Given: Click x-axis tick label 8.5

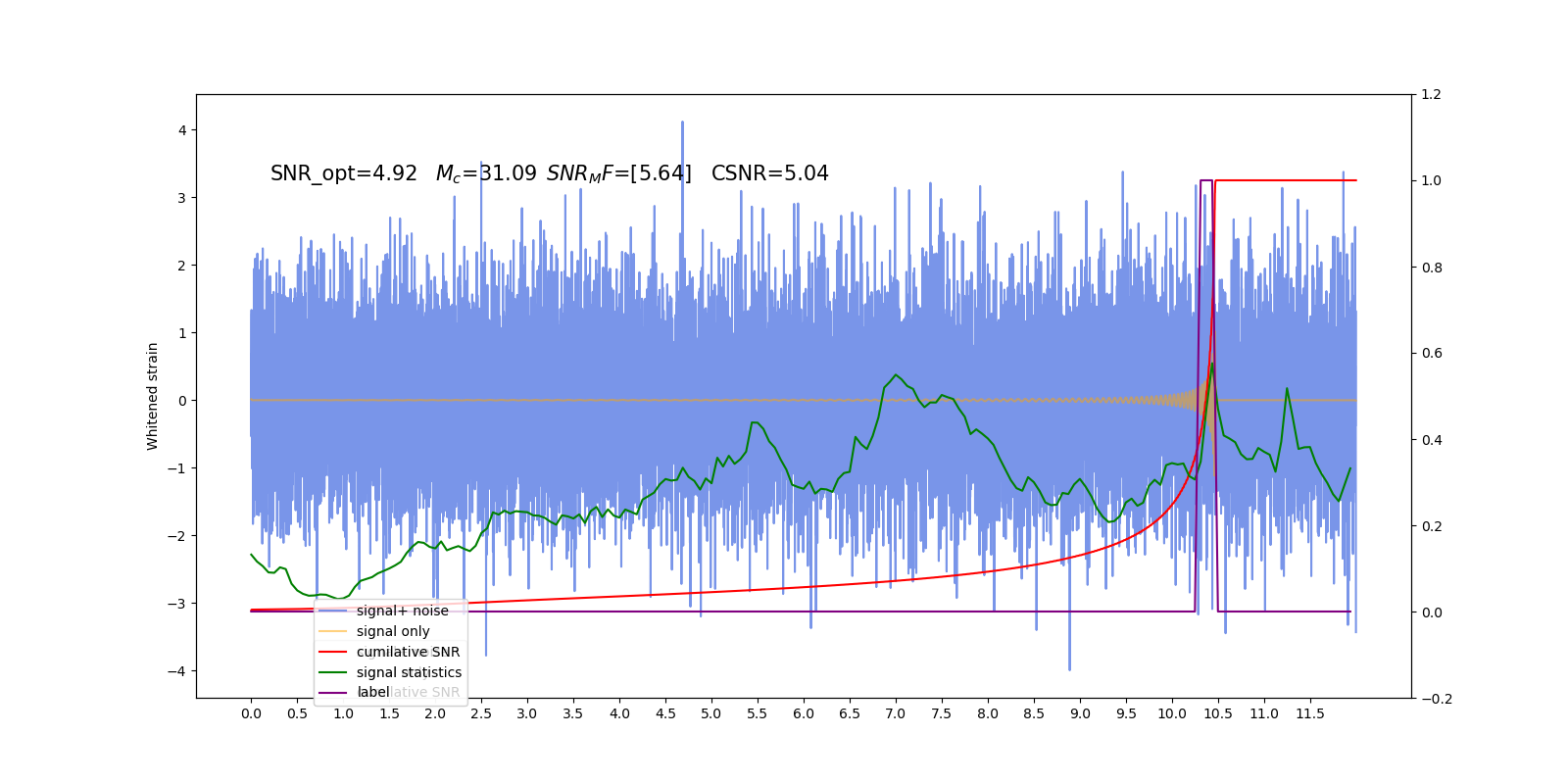Looking at the screenshot, I should click(x=1034, y=713).
